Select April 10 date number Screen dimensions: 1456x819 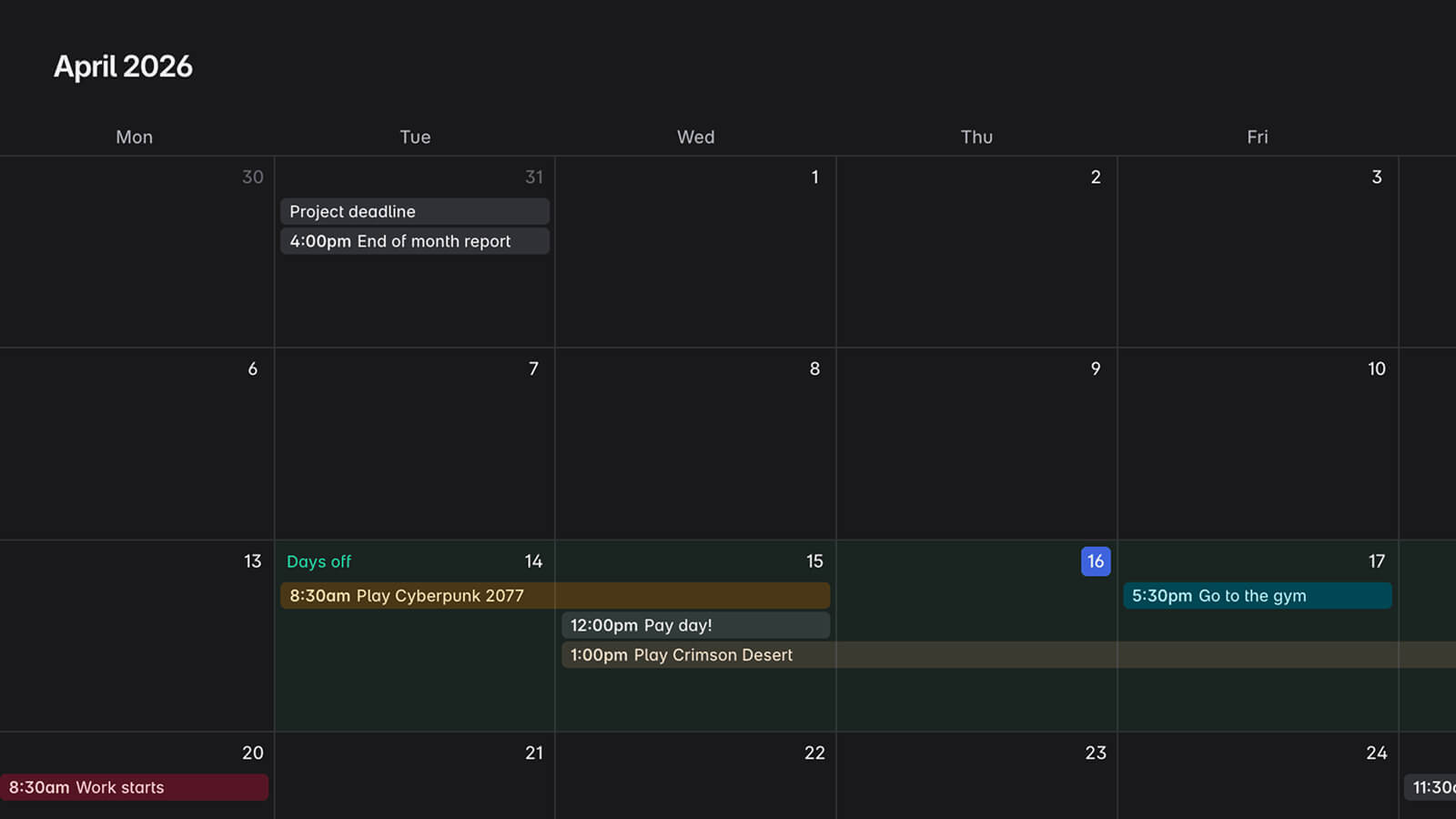(1377, 369)
